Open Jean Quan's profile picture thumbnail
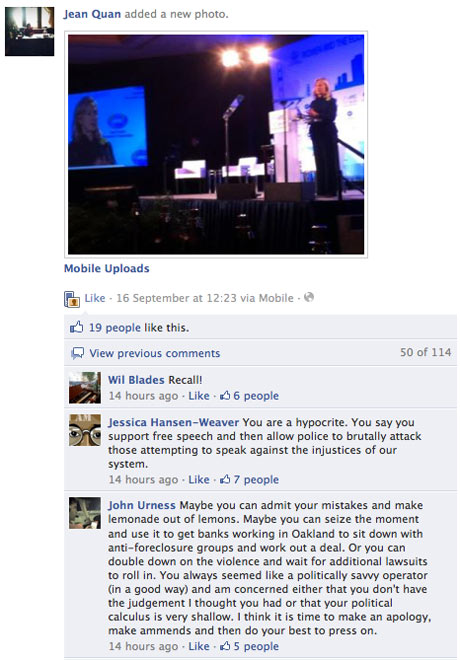Viewport: 460px width, 660px height. pos(29,31)
